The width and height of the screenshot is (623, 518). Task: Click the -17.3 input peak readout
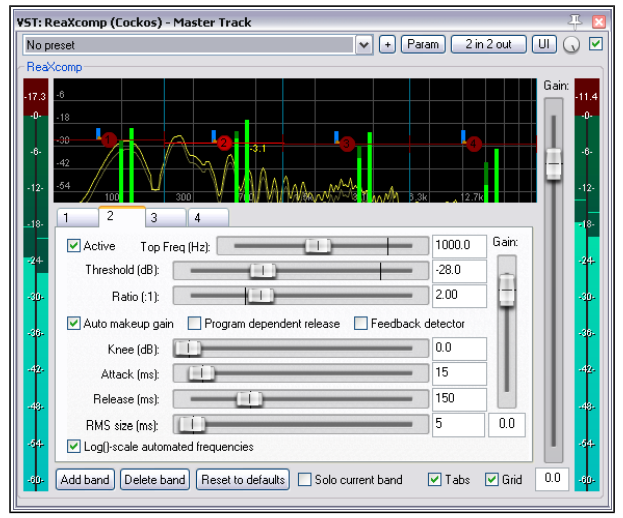click(x=35, y=97)
